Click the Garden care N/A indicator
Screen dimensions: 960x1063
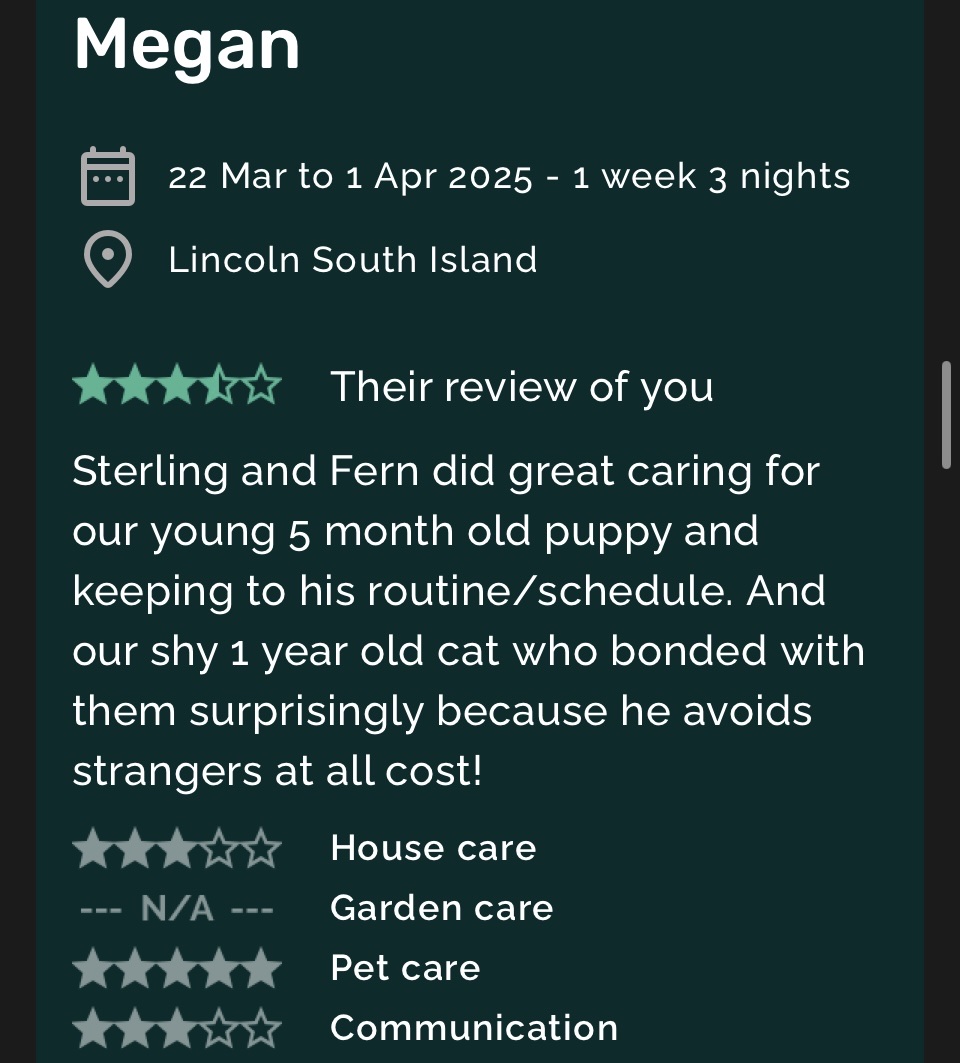(177, 908)
